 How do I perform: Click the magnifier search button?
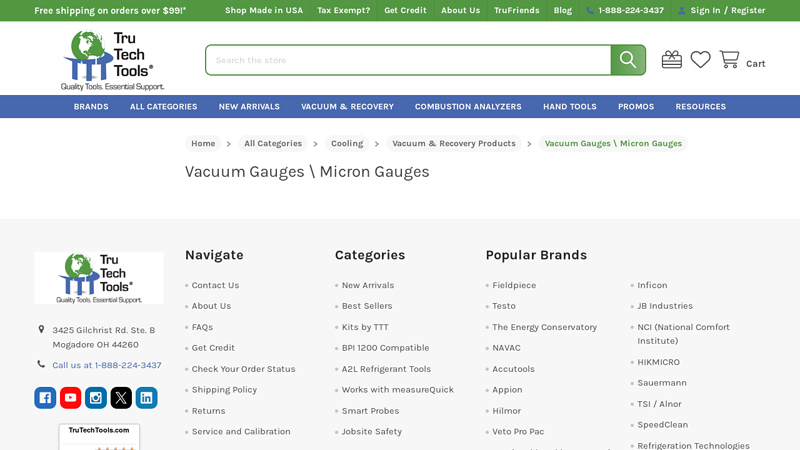point(628,60)
